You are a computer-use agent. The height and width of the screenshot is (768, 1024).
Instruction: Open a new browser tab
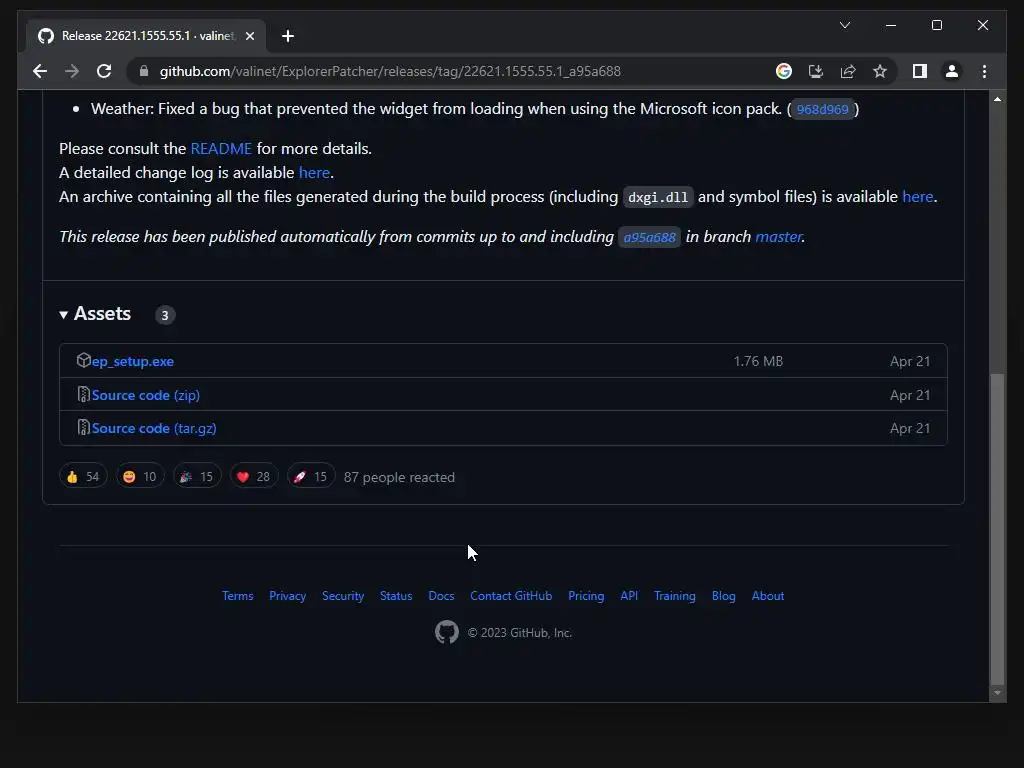(287, 36)
